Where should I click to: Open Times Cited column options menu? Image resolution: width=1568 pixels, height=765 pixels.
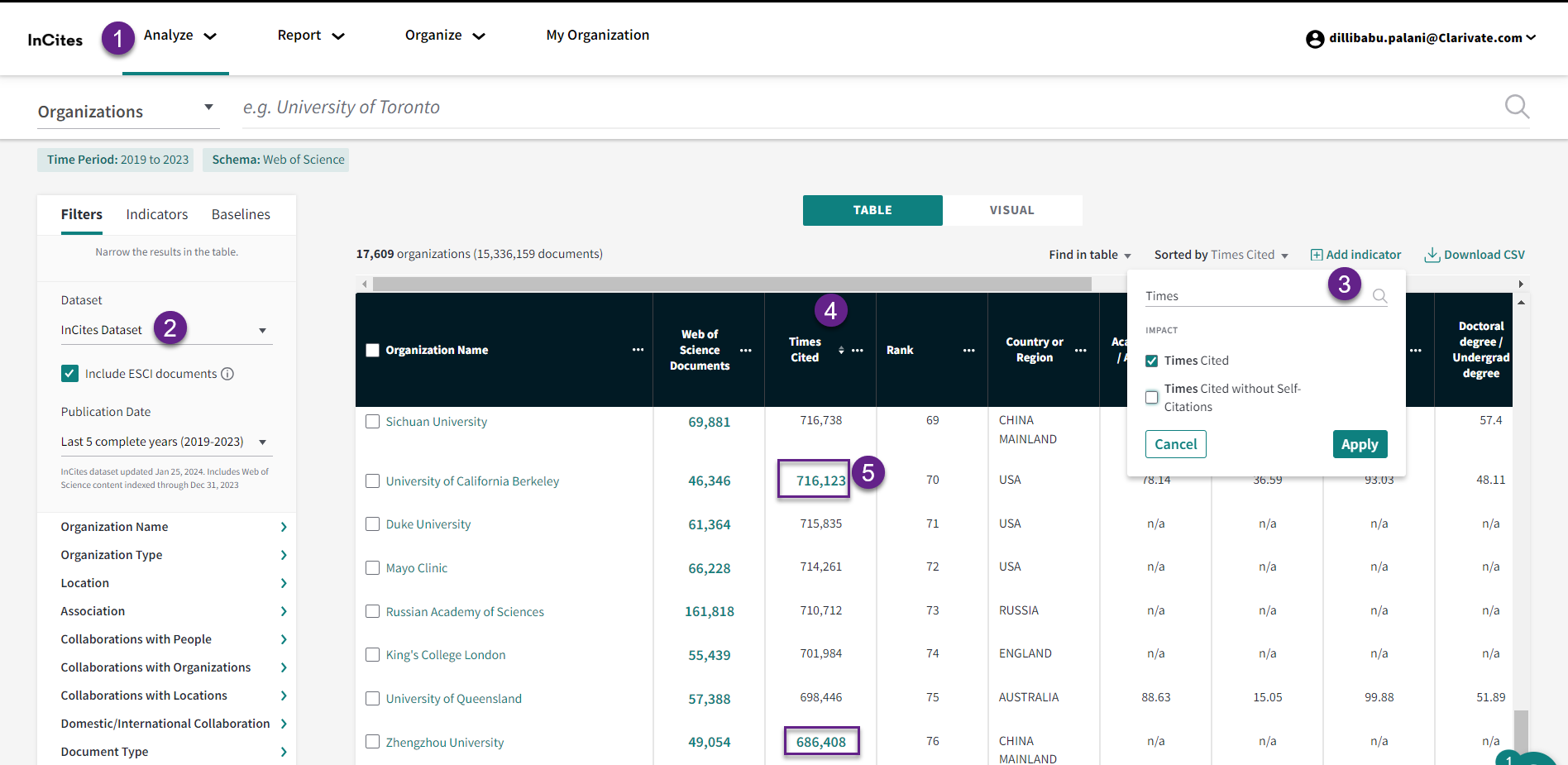coord(858,350)
